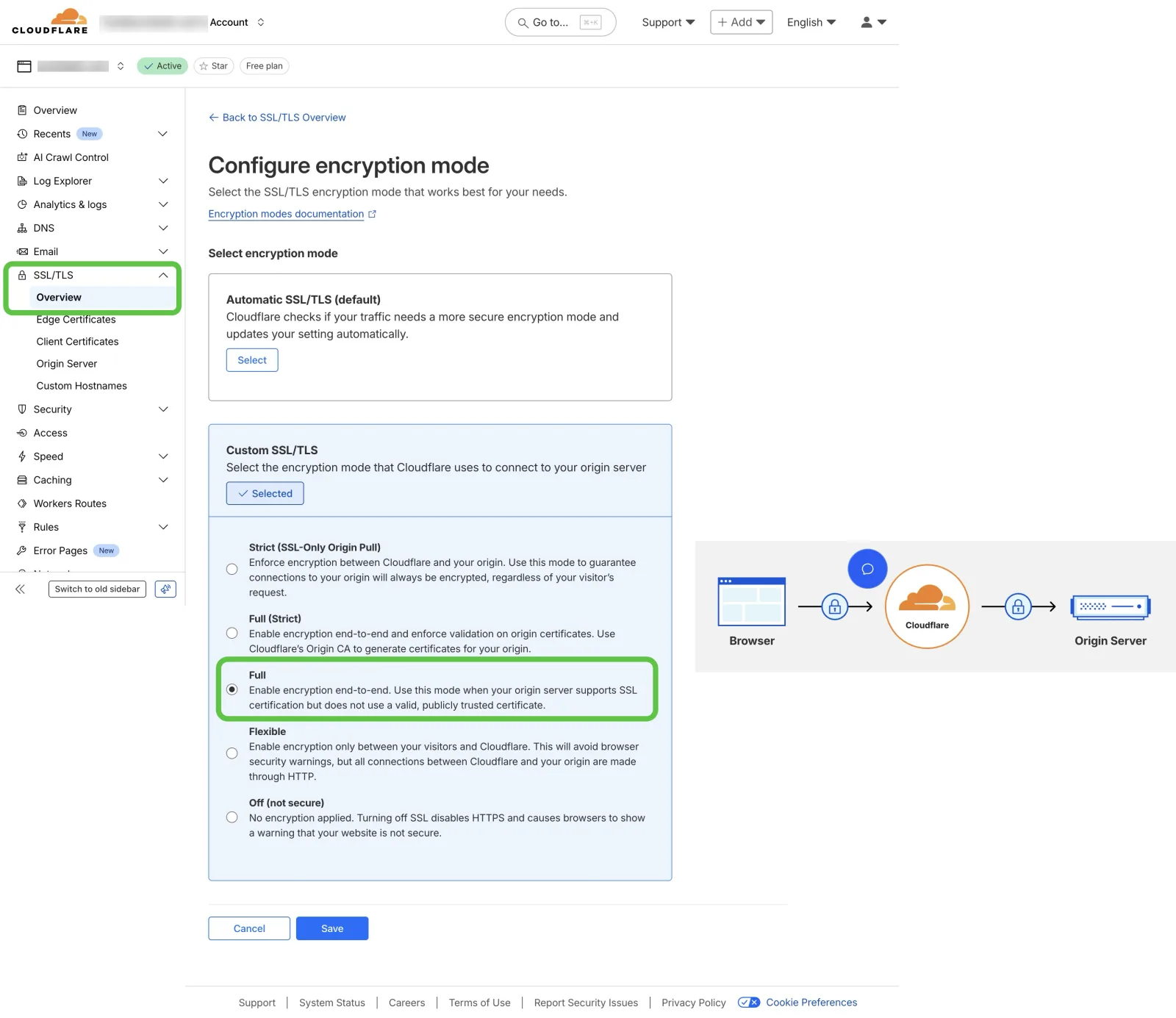This screenshot has width=1176, height=1018.
Task: Expand the Analytics & logs chevron
Action: pos(163,204)
